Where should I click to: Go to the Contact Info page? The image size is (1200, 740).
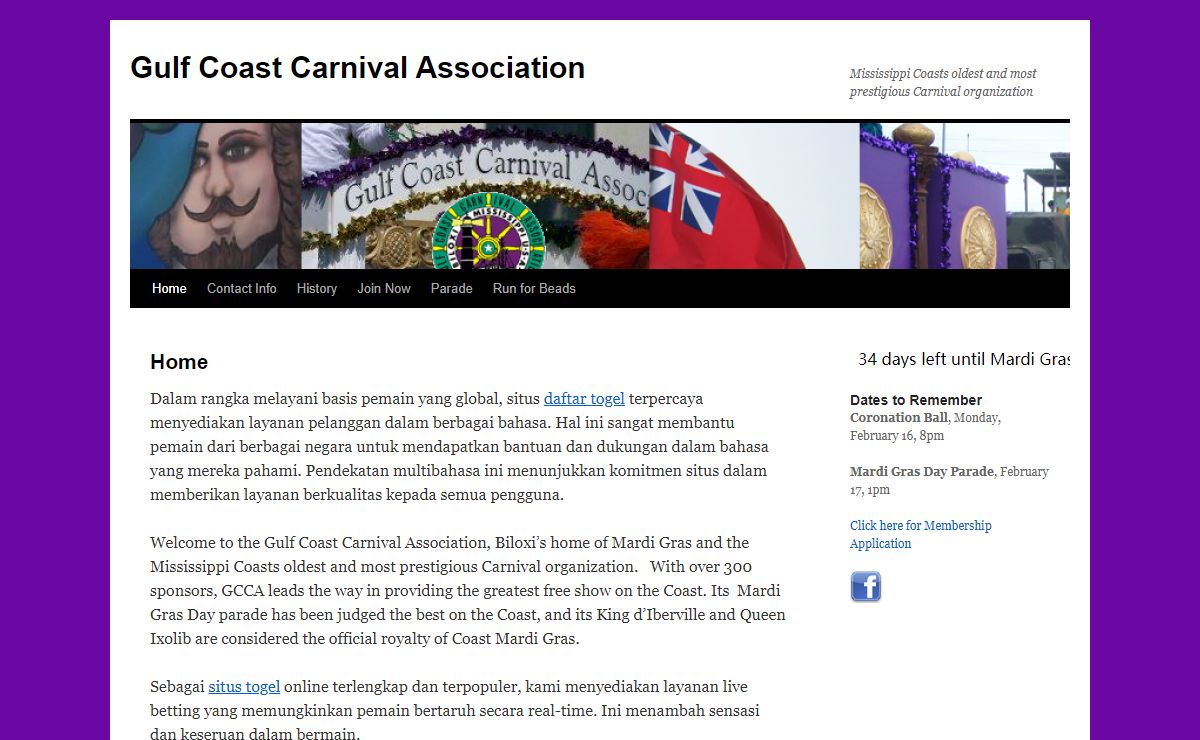coord(242,288)
